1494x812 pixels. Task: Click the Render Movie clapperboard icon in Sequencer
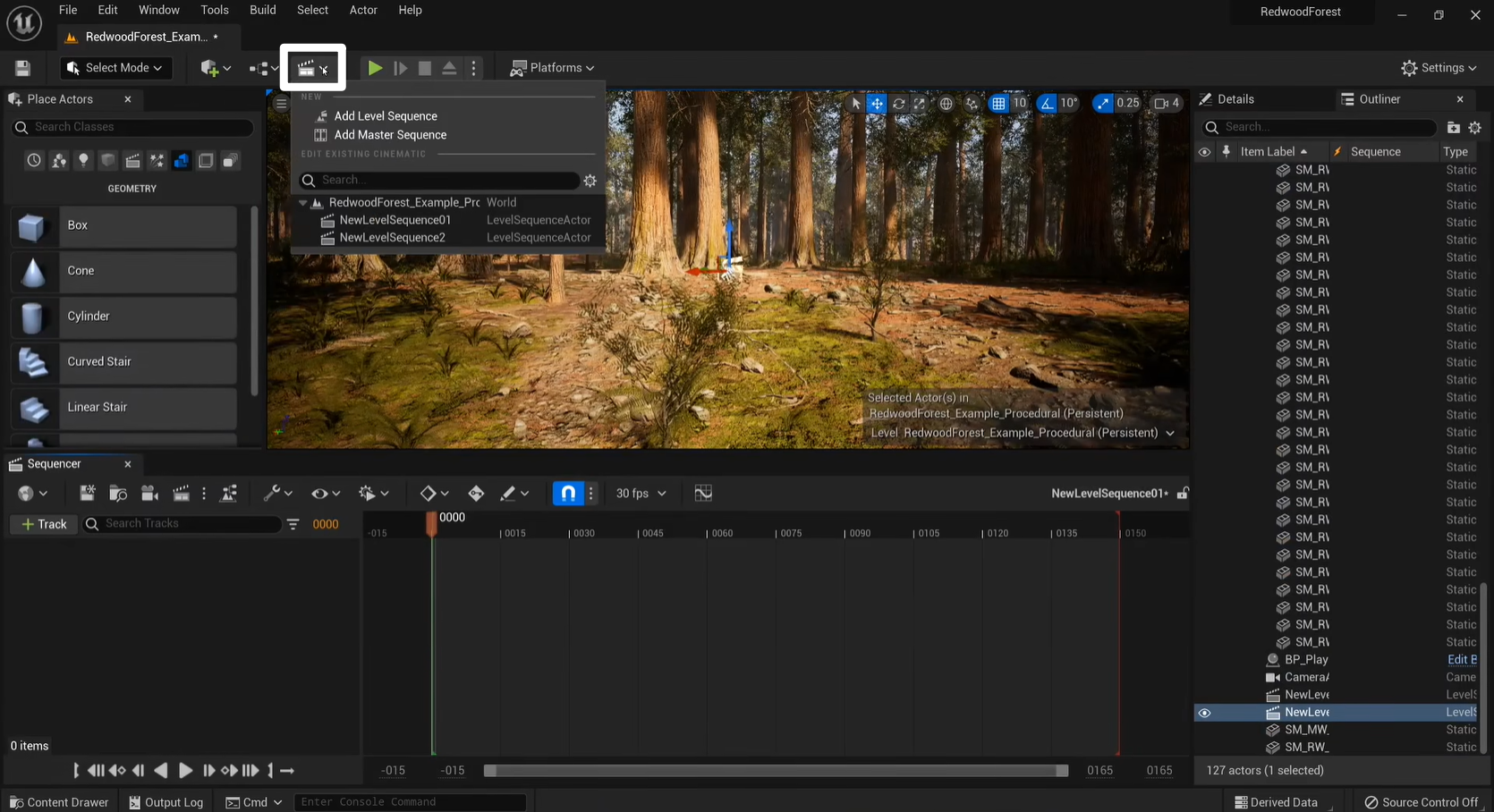[x=181, y=494]
